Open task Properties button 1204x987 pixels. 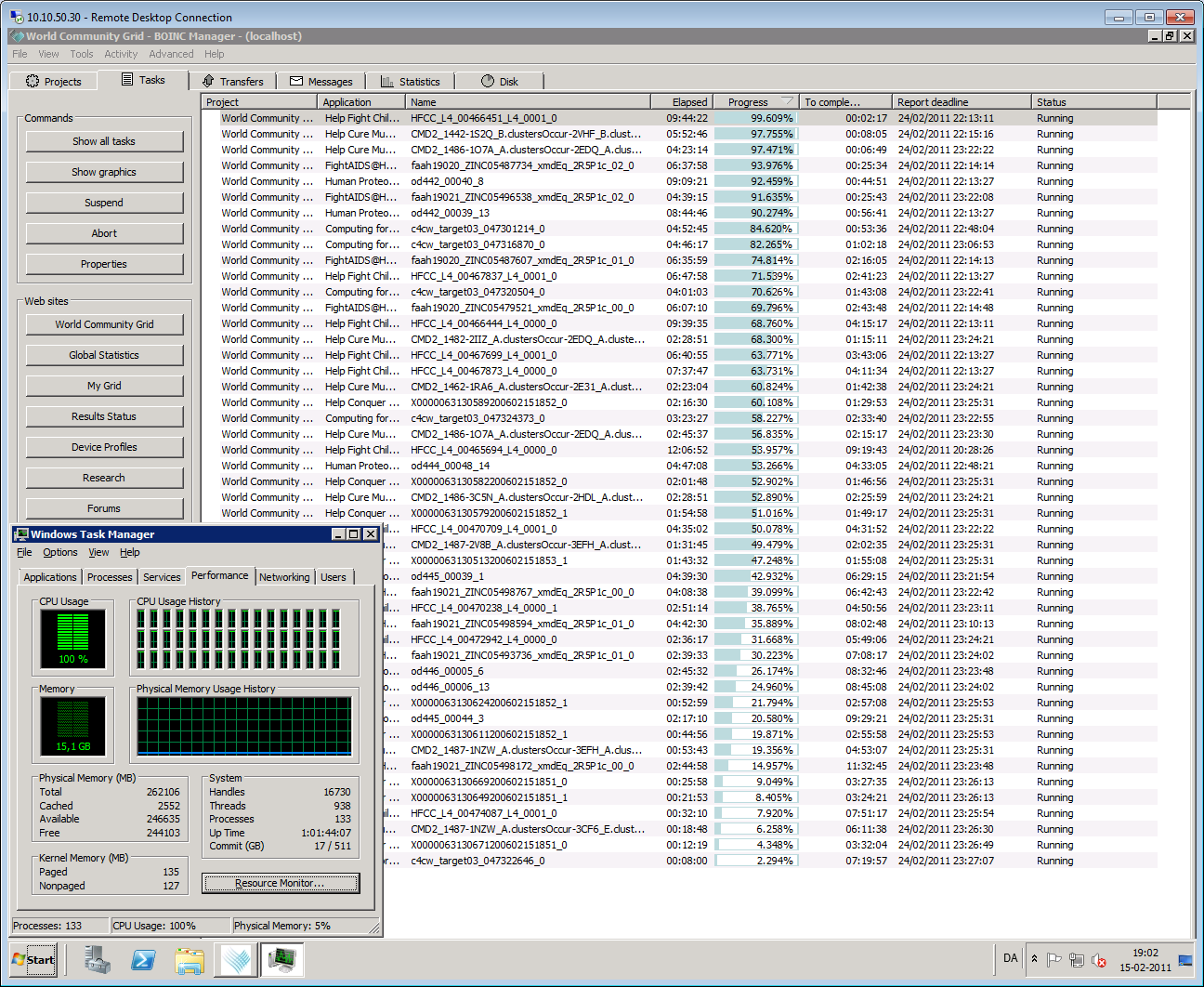coord(104,264)
